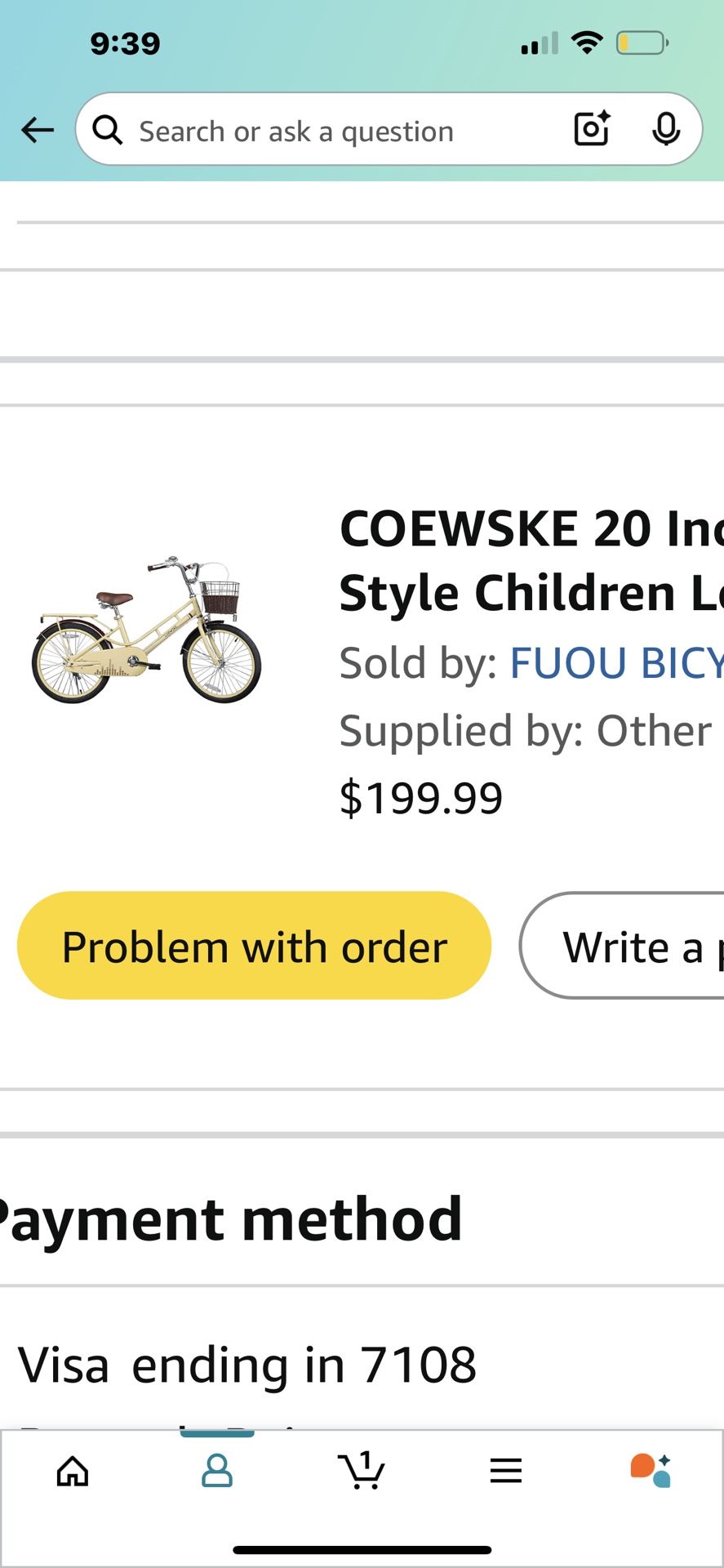
Task: Open the account profile icon
Action: click(217, 1470)
